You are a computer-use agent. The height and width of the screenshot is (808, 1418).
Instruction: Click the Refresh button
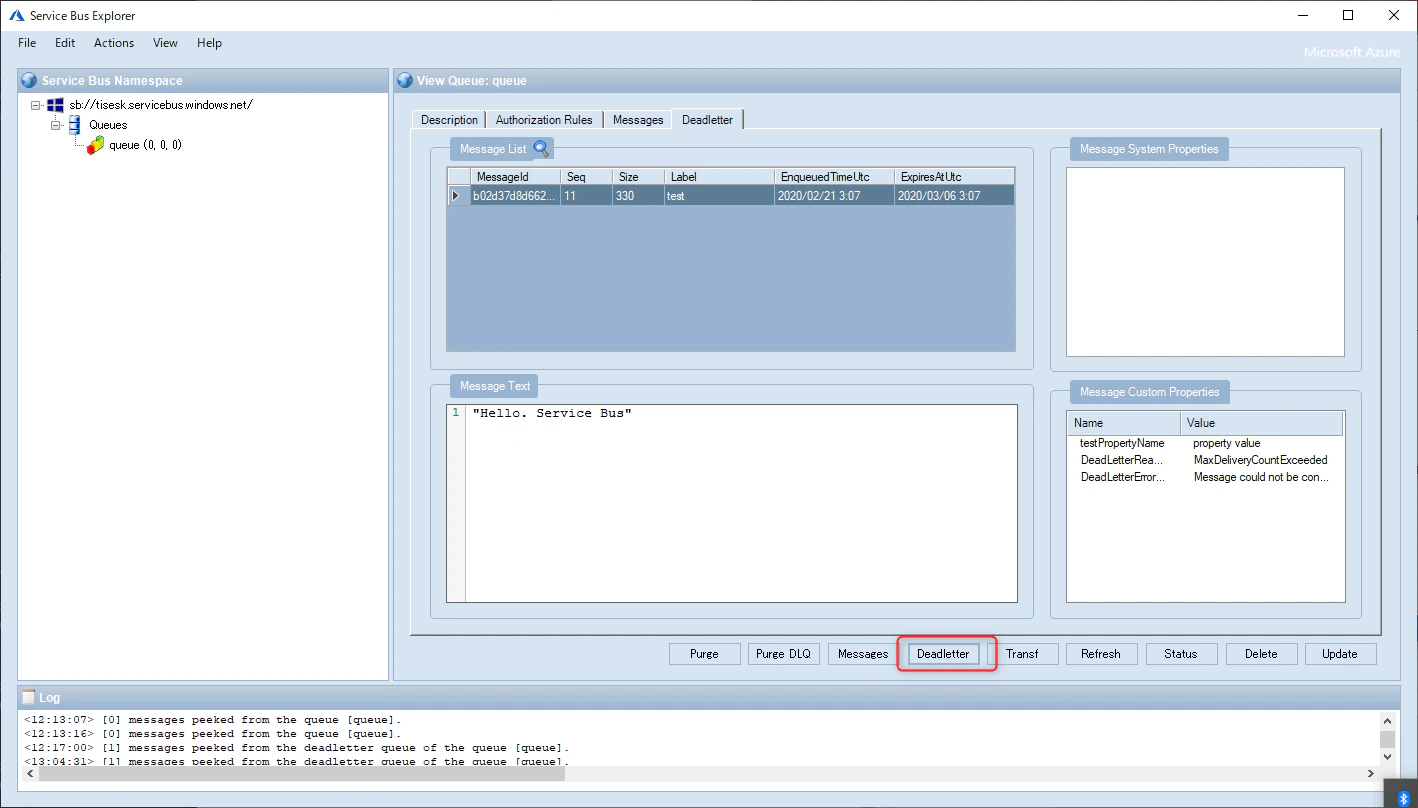pos(1101,654)
